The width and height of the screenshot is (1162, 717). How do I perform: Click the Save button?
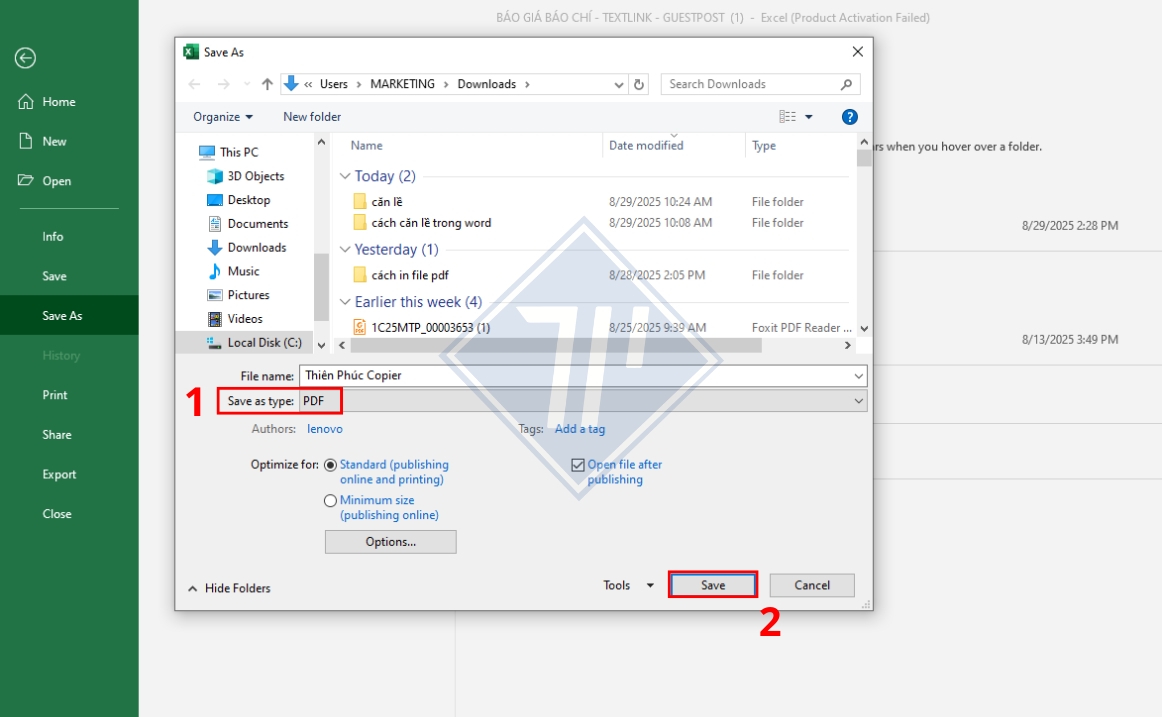tap(713, 585)
